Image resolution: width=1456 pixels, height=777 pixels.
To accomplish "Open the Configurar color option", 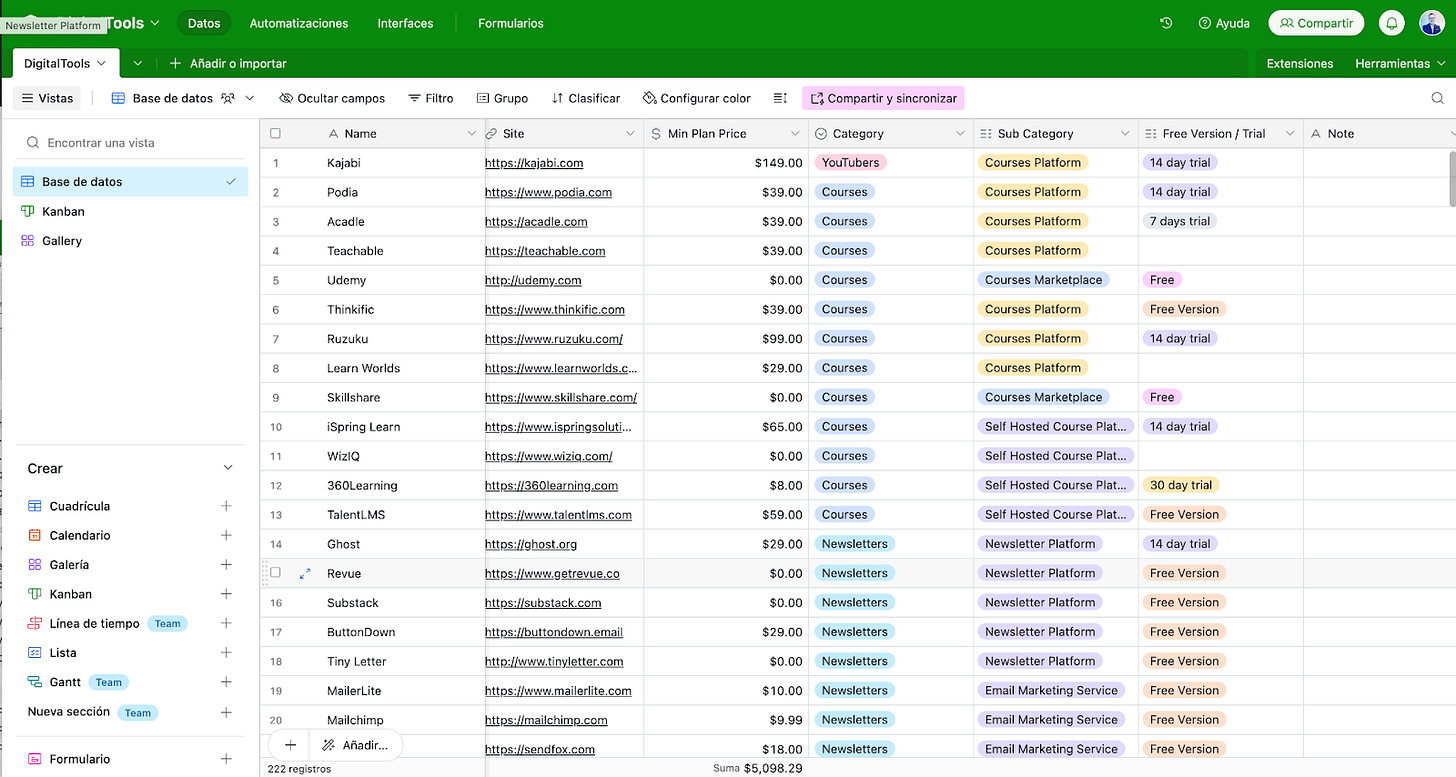I will pos(696,98).
